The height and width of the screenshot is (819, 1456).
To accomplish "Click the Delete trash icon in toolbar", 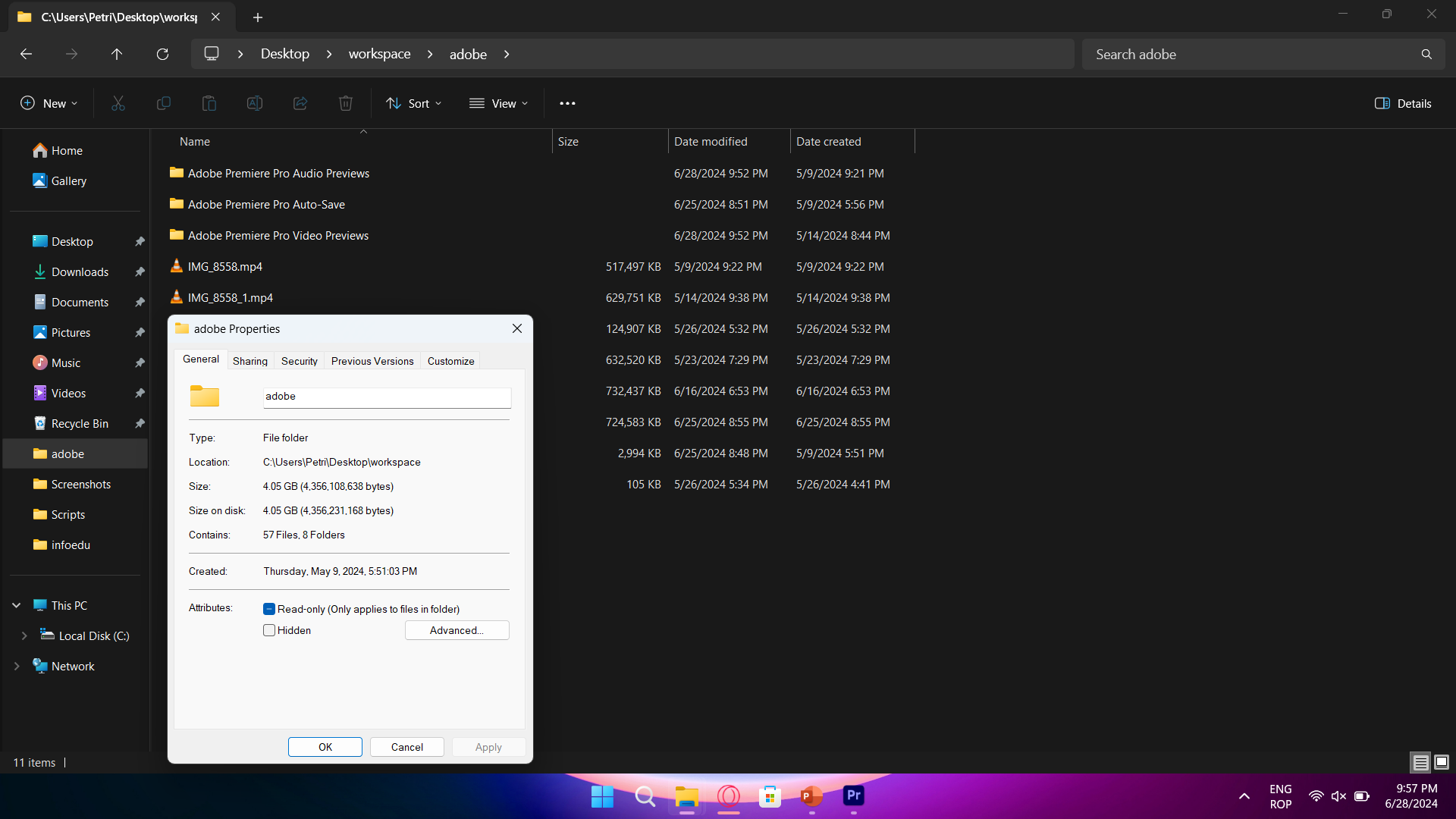I will click(x=346, y=103).
